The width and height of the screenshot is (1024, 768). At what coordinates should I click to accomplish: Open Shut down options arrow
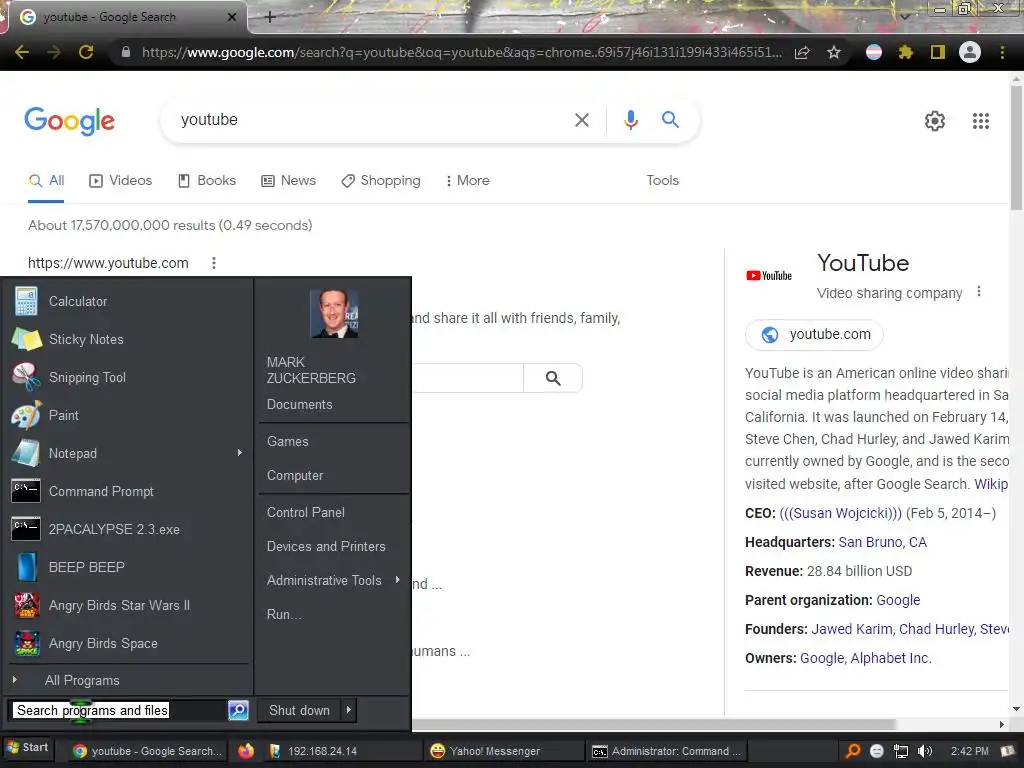[349, 709]
